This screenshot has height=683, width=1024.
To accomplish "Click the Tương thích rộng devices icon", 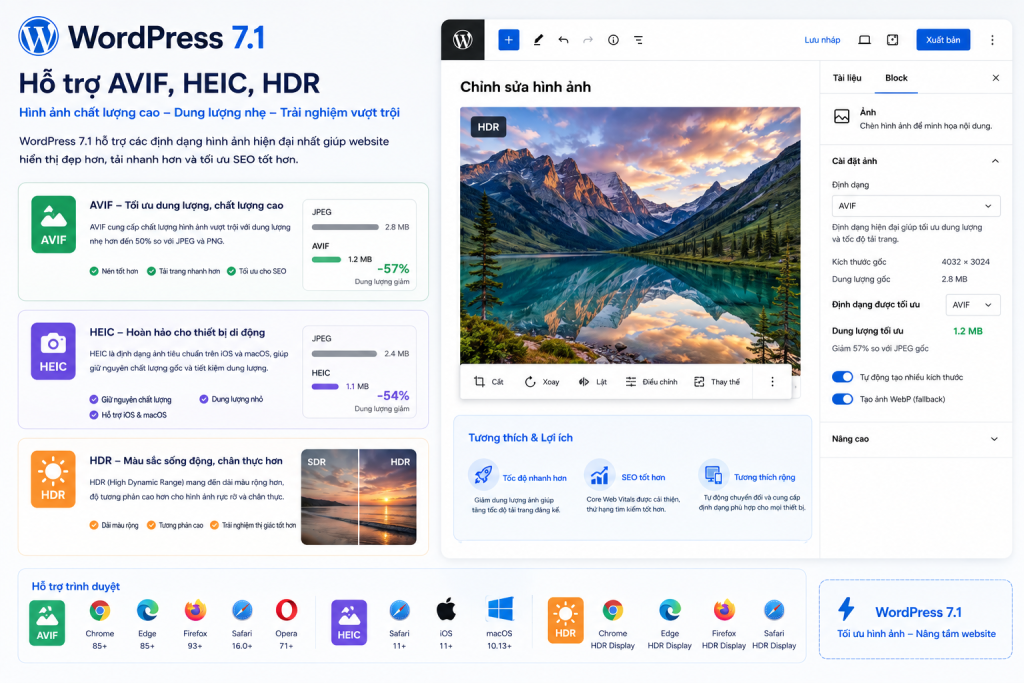I will (713, 475).
